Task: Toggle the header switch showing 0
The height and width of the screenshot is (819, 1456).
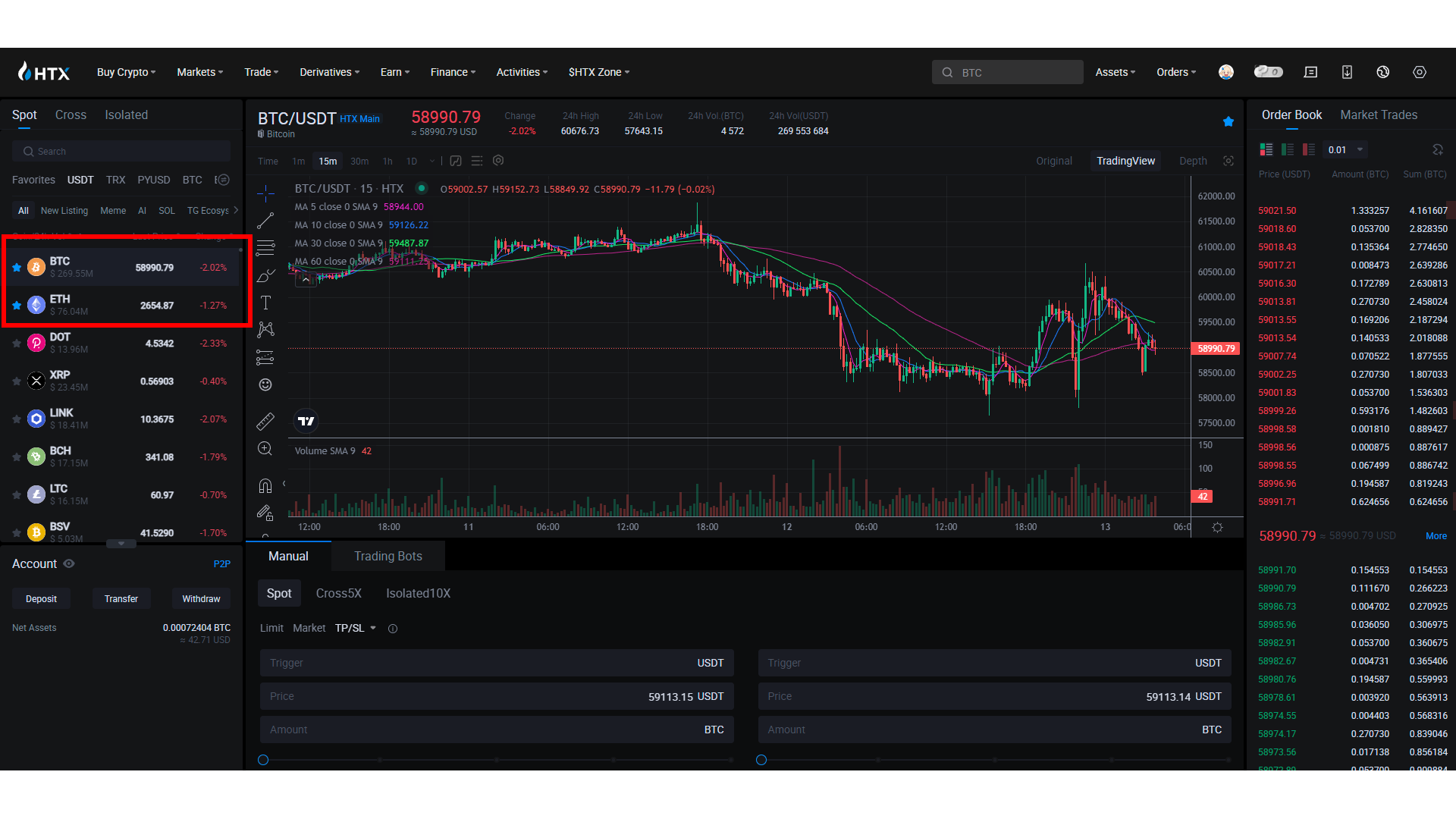Action: pos(1268,71)
